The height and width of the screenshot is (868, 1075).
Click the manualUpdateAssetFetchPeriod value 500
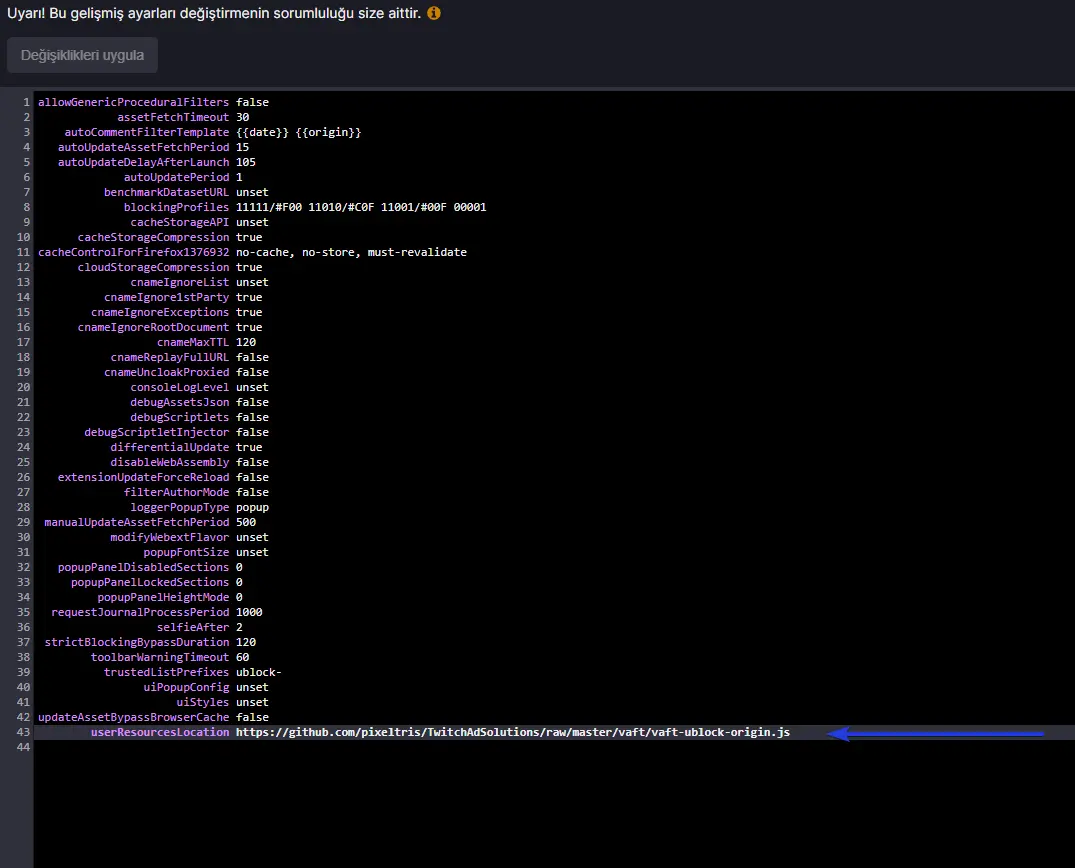tap(245, 522)
